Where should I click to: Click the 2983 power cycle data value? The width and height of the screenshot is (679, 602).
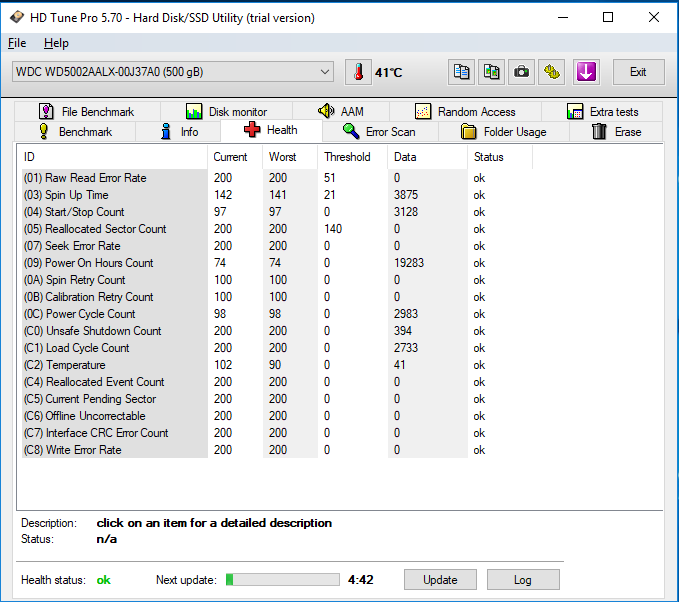coord(406,314)
